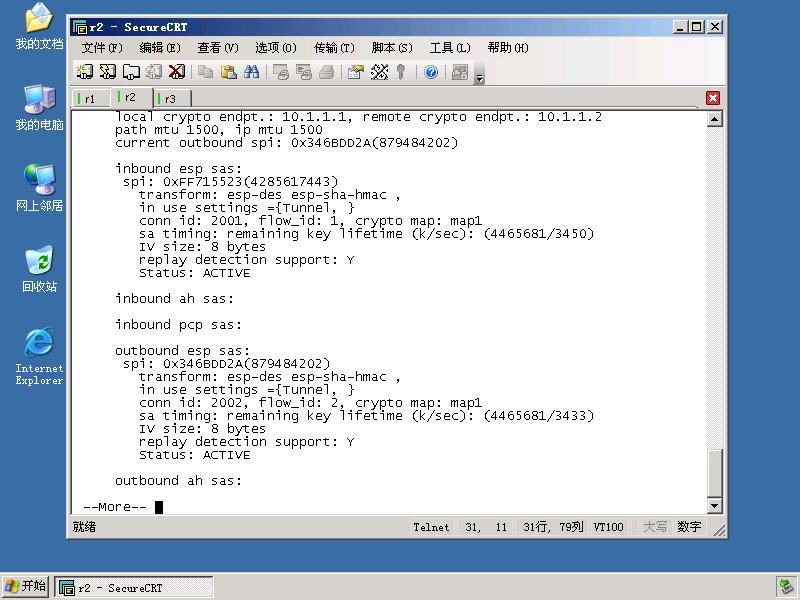The image size is (800, 600).
Task: Click the scrollbar down arrow
Action: 714,506
